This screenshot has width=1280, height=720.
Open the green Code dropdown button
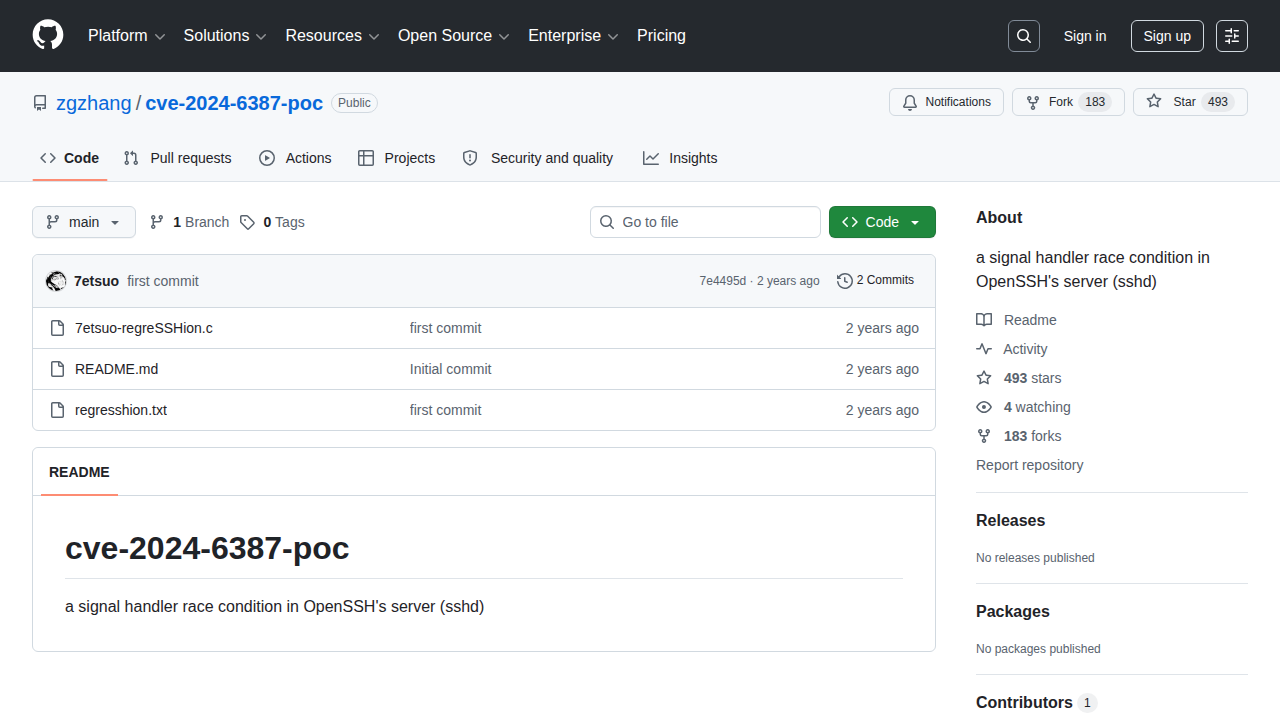point(882,222)
